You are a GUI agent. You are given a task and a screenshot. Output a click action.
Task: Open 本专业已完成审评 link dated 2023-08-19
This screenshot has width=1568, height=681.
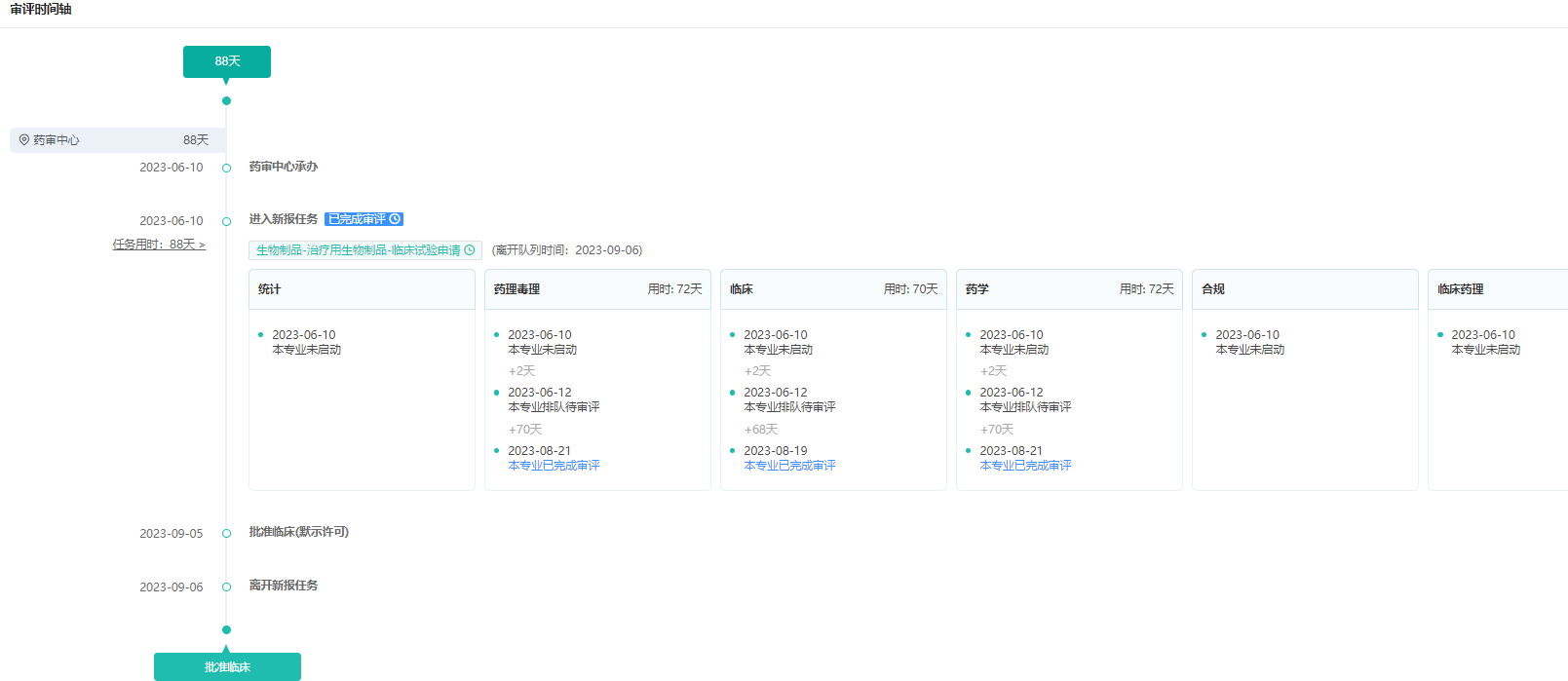789,466
